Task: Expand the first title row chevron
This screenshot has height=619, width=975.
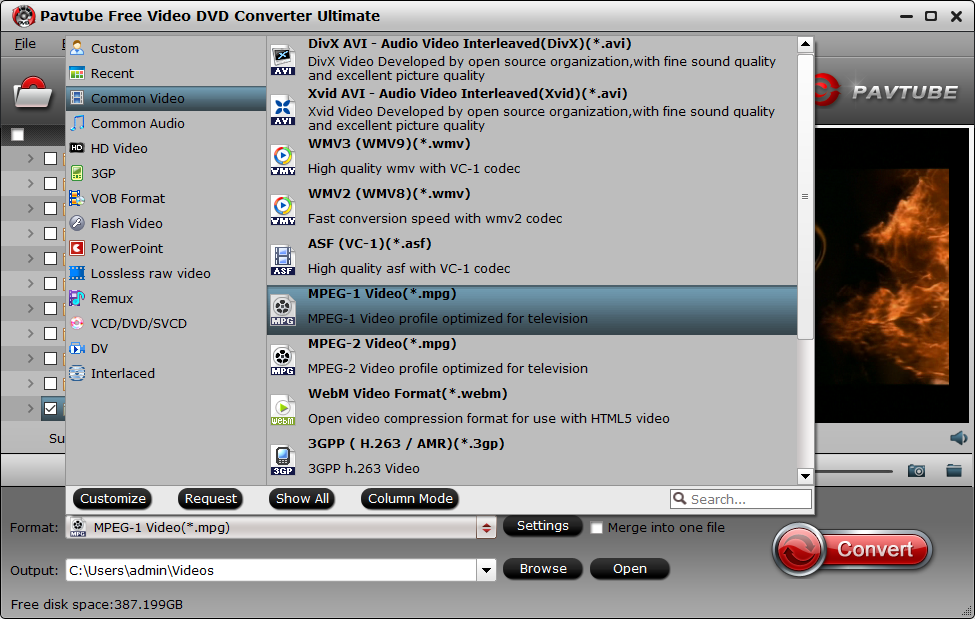Action: [30, 159]
